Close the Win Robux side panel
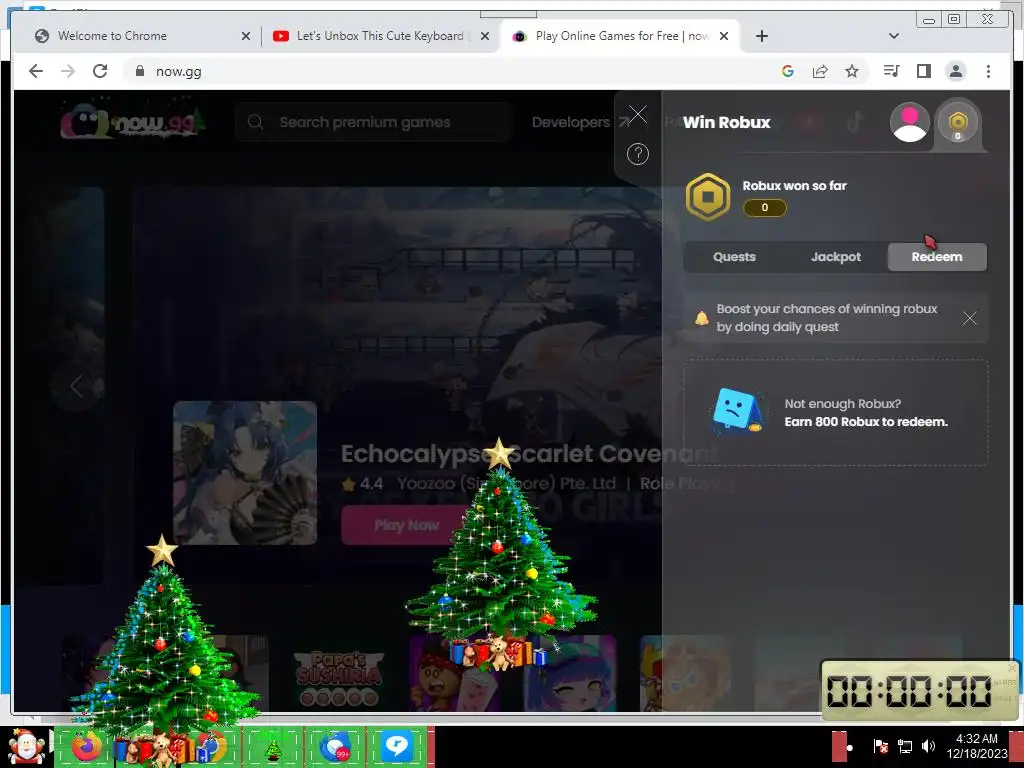 [x=637, y=115]
